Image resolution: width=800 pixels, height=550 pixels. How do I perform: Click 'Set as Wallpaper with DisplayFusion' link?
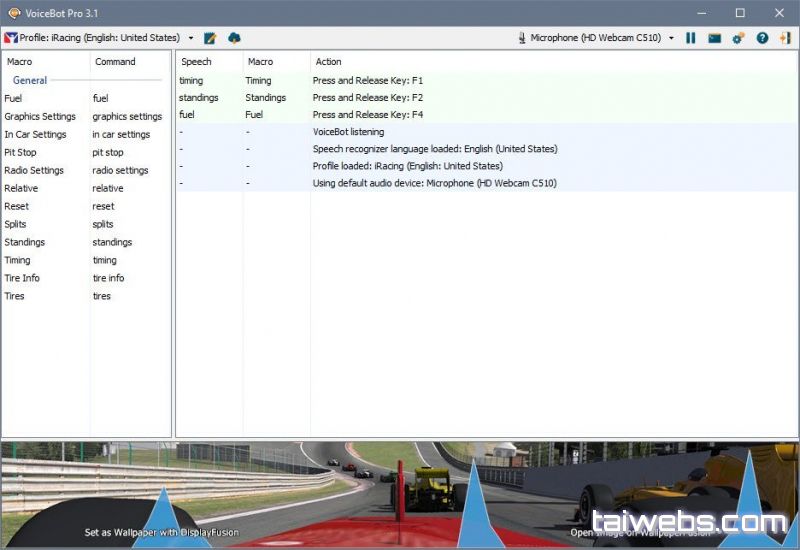click(161, 533)
